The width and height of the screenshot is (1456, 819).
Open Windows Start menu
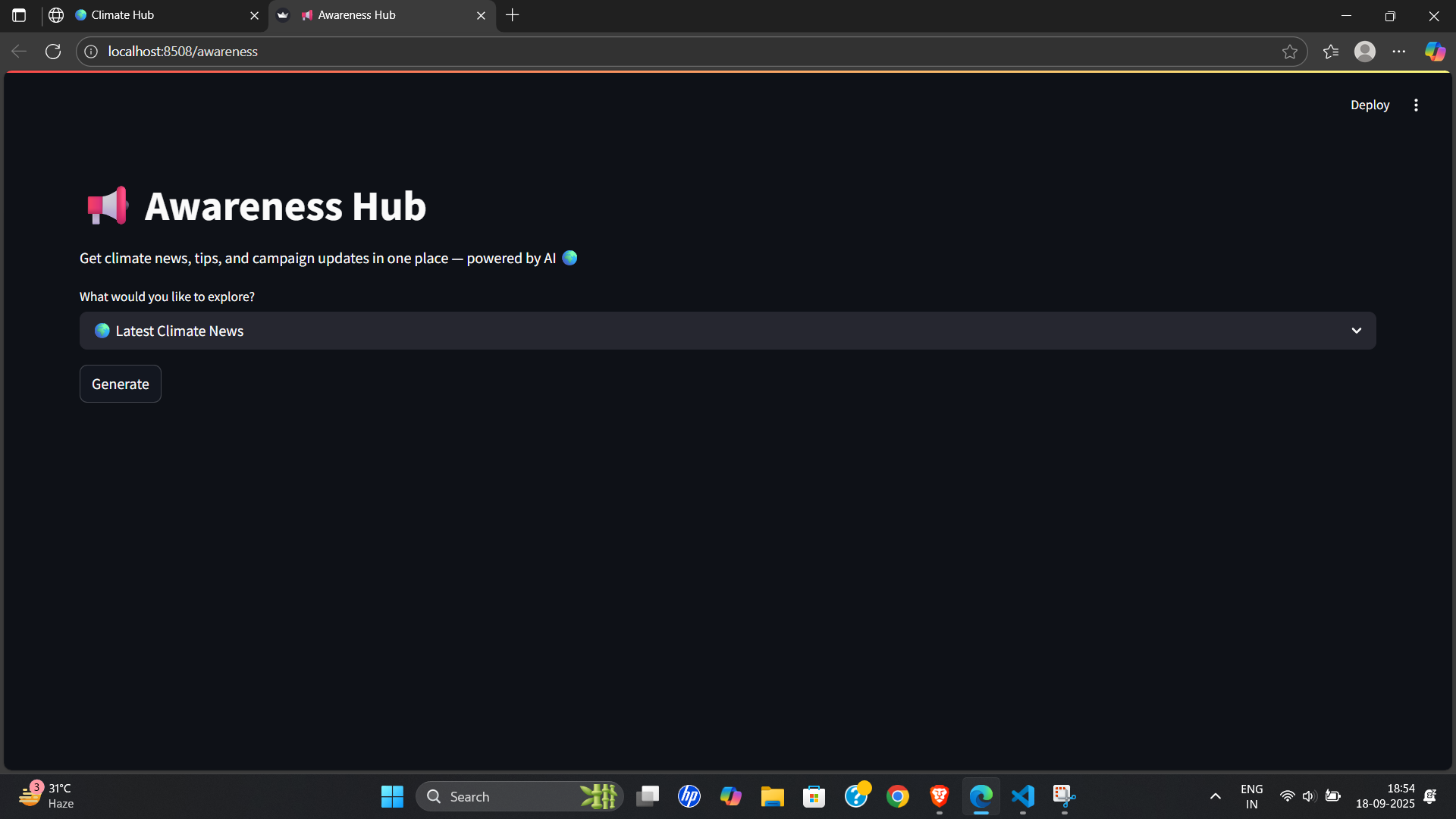392,796
